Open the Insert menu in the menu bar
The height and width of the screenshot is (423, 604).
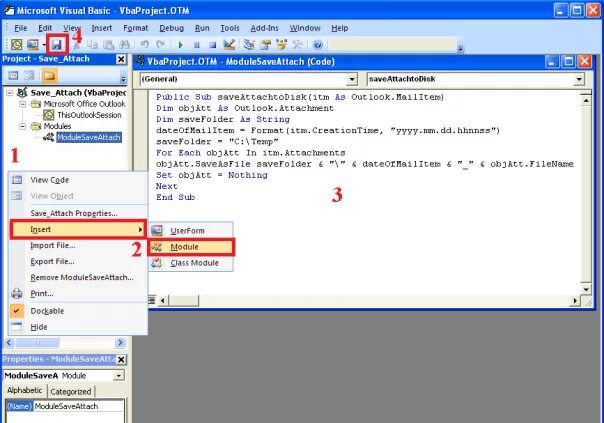pos(102,28)
